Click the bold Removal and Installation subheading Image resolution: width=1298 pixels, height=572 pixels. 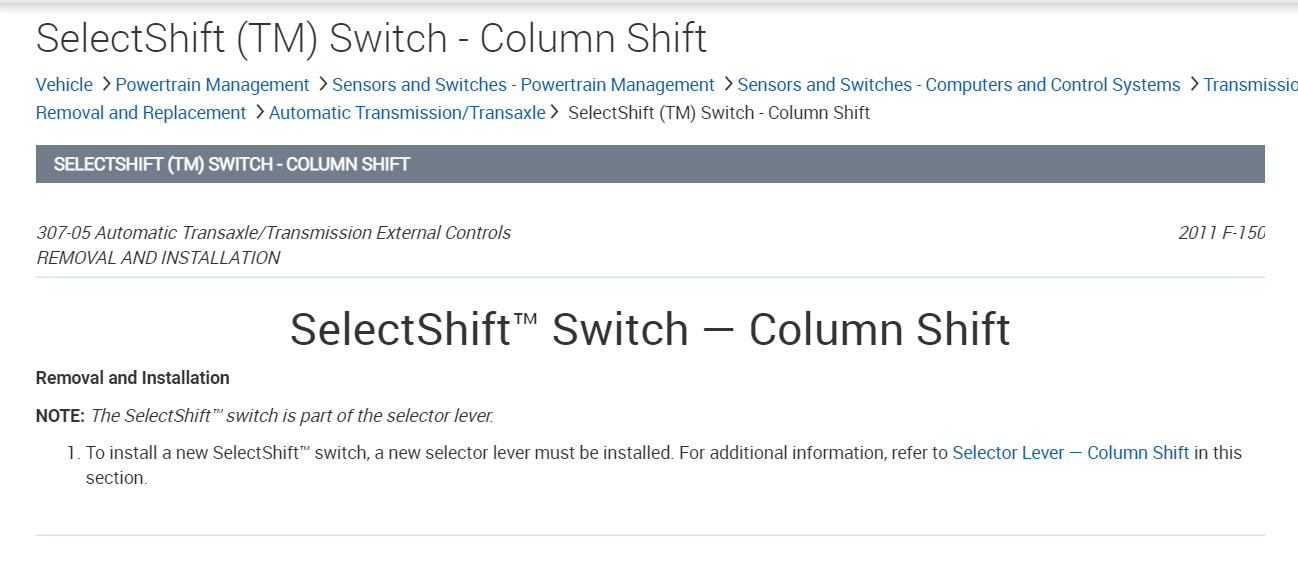[x=133, y=378]
